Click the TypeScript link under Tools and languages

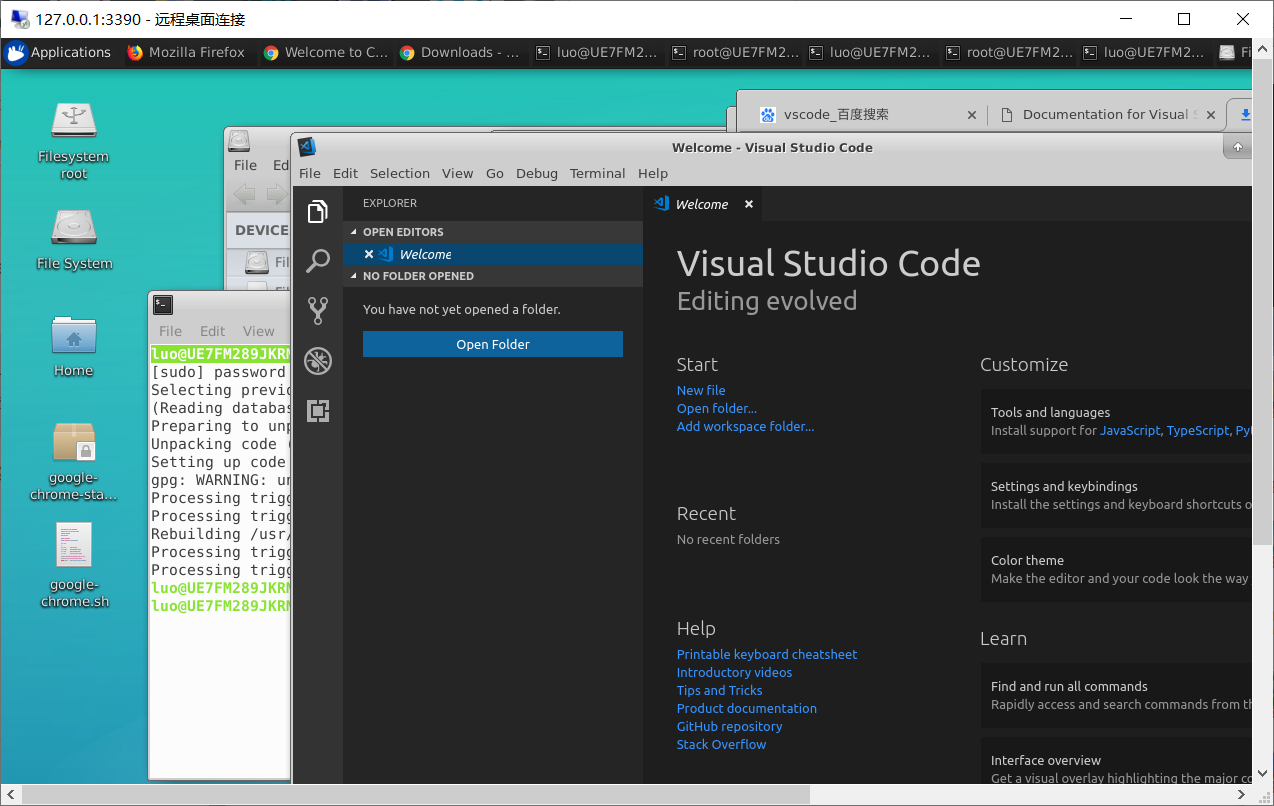[1198, 430]
